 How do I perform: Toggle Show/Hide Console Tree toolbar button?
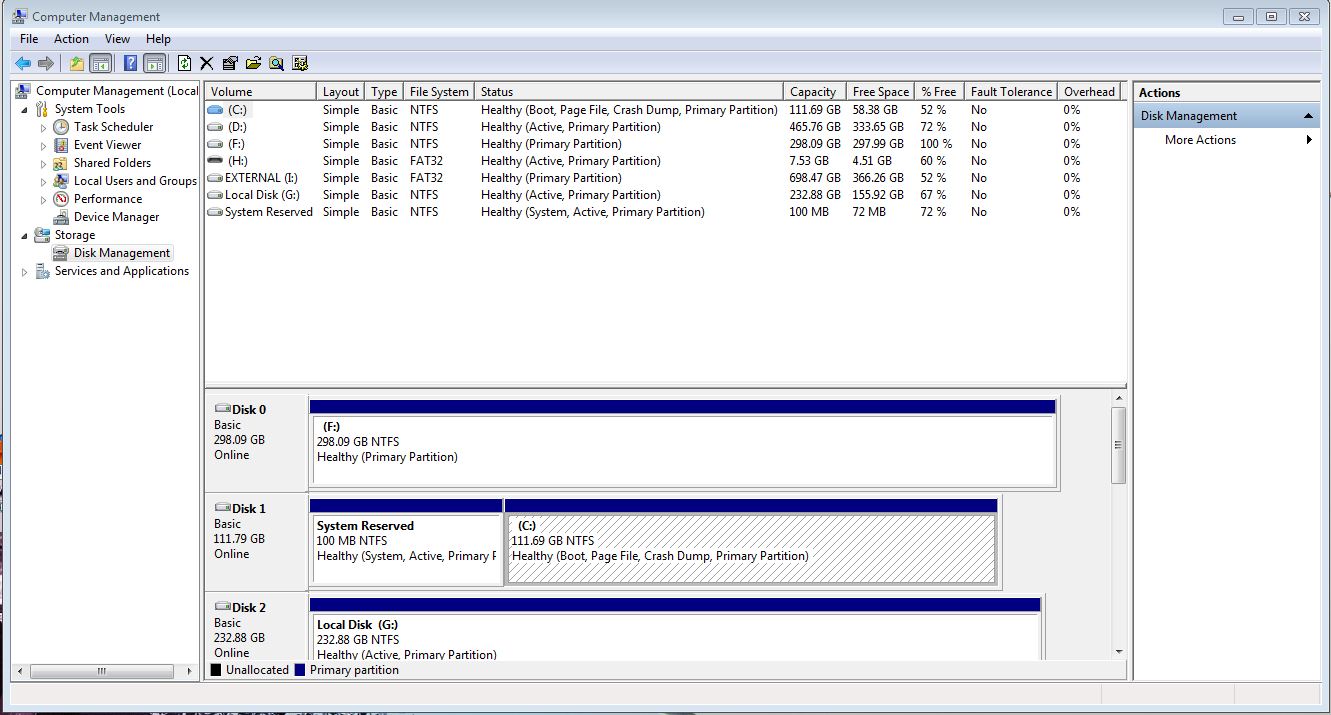click(101, 63)
